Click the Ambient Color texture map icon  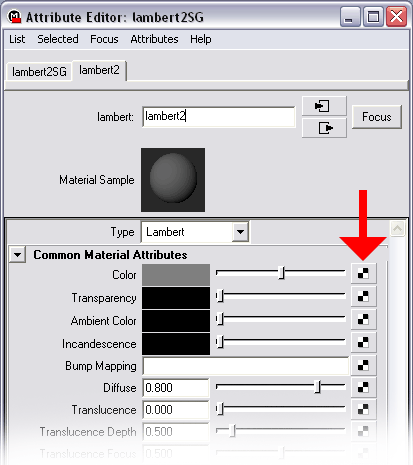click(x=363, y=319)
